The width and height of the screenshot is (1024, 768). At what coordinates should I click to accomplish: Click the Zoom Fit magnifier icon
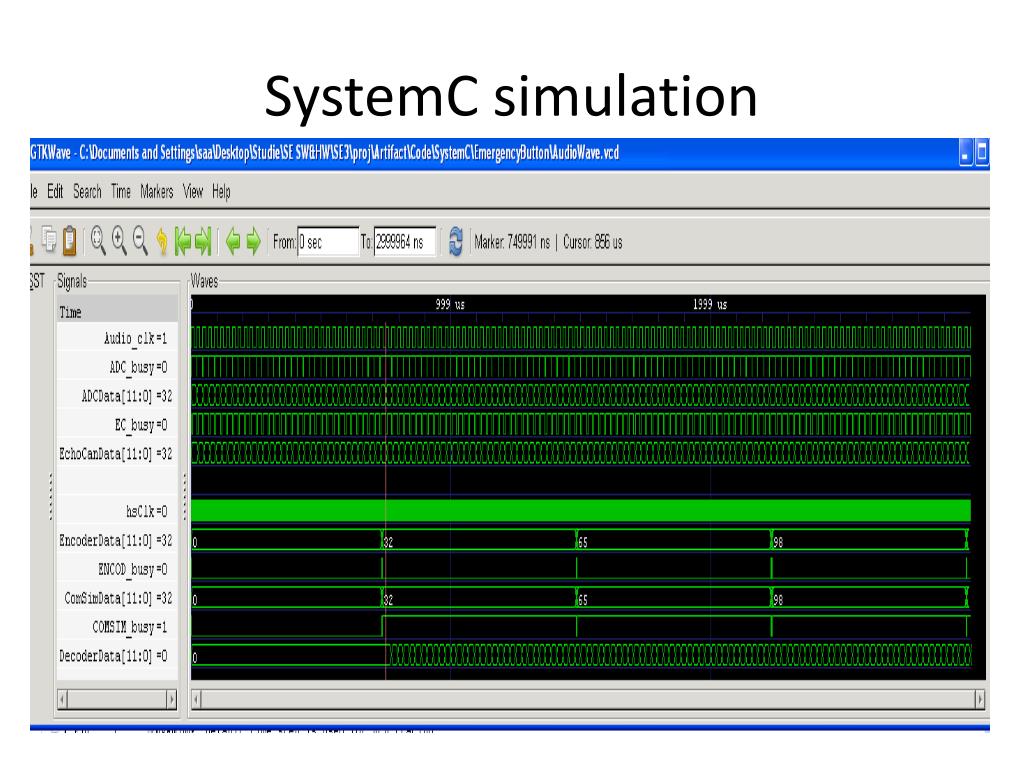point(98,240)
